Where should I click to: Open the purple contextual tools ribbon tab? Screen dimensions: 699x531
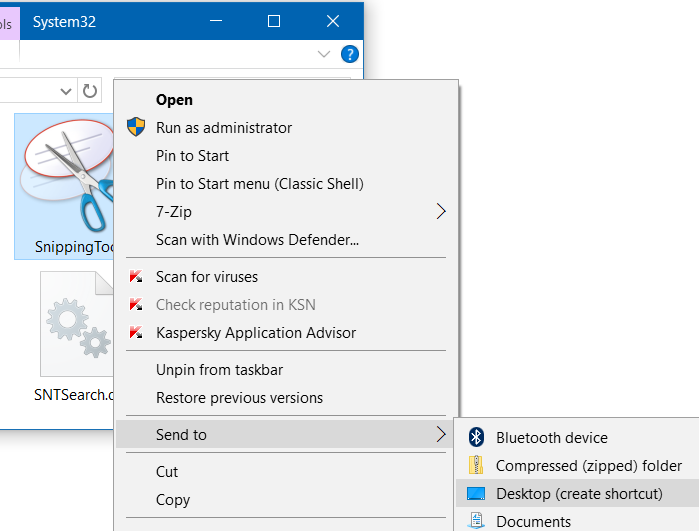[x=9, y=24]
